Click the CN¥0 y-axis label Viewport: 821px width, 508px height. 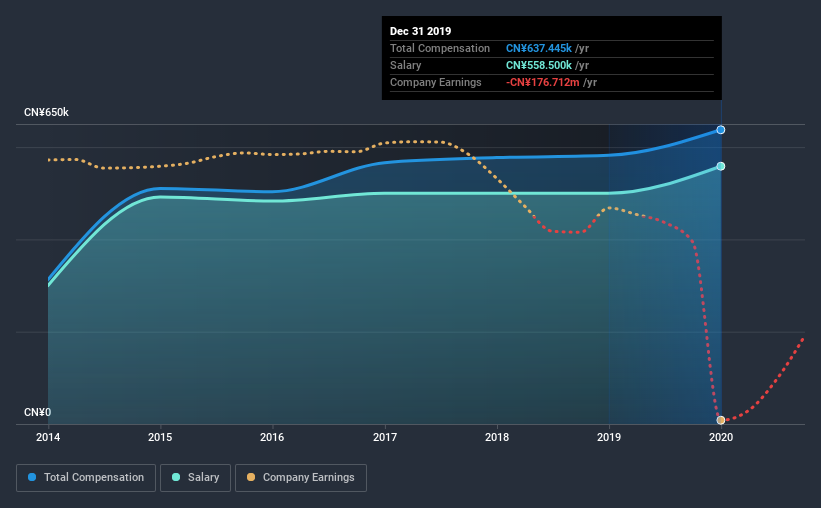(38, 413)
